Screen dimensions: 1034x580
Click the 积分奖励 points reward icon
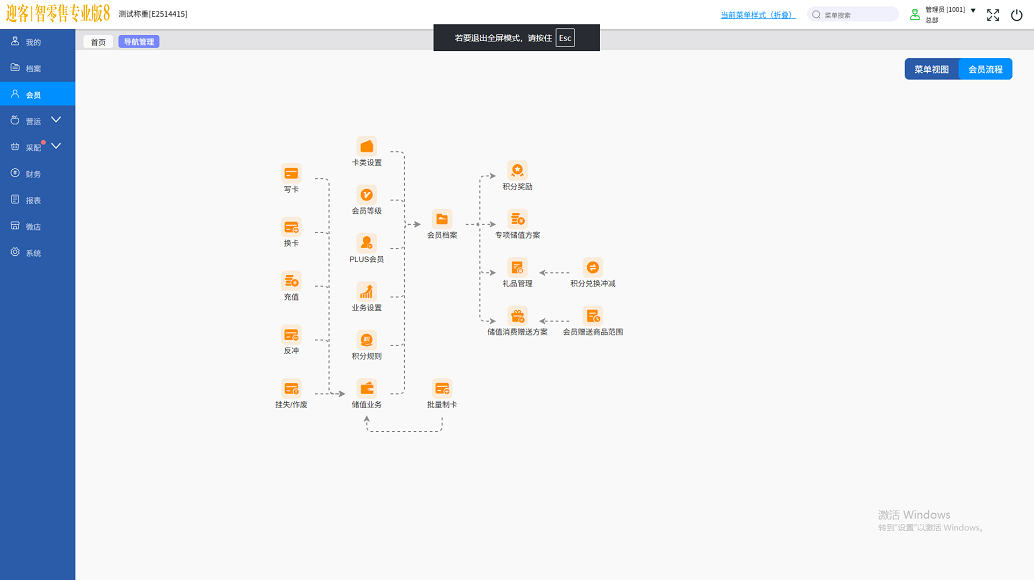point(517,171)
